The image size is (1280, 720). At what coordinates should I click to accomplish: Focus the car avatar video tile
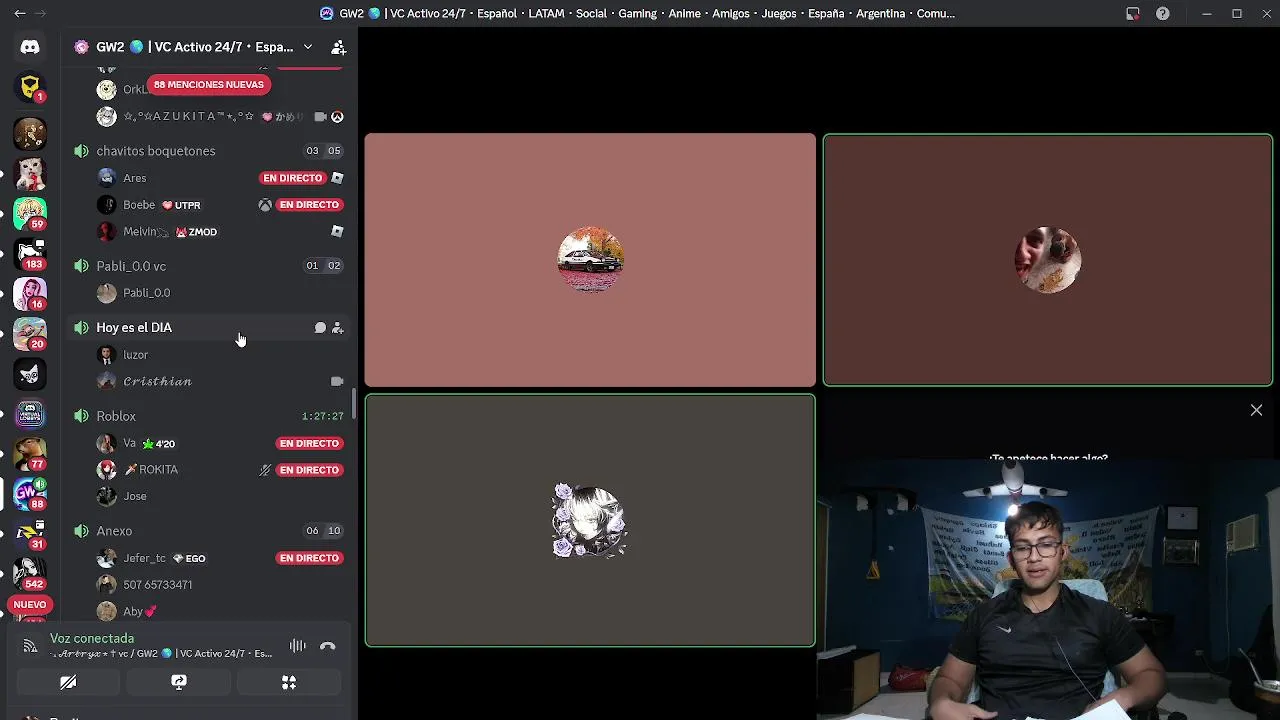[x=590, y=260]
